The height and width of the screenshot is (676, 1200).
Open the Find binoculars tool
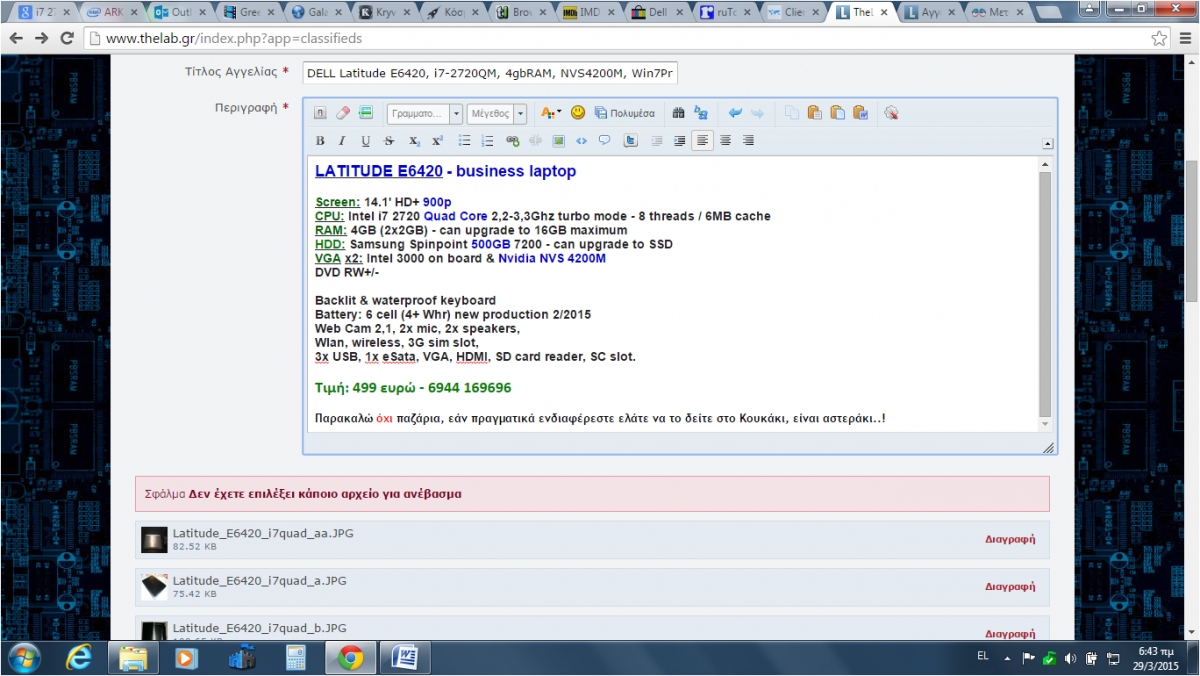[679, 113]
